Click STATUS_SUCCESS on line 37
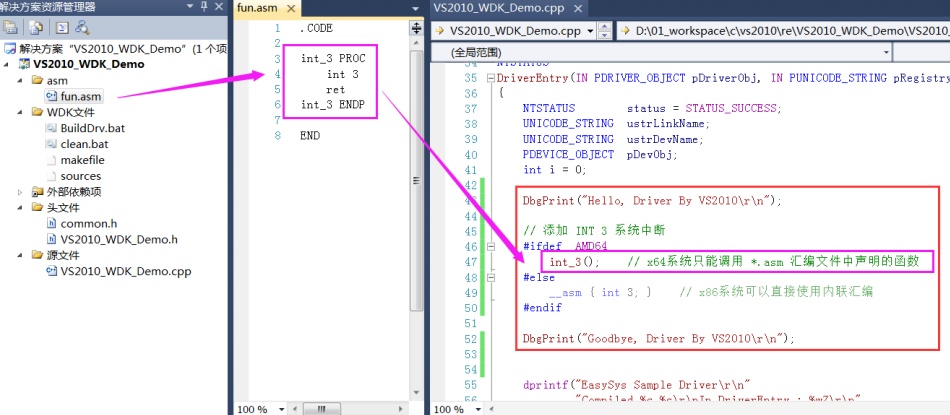The image size is (950, 415). pos(731,108)
